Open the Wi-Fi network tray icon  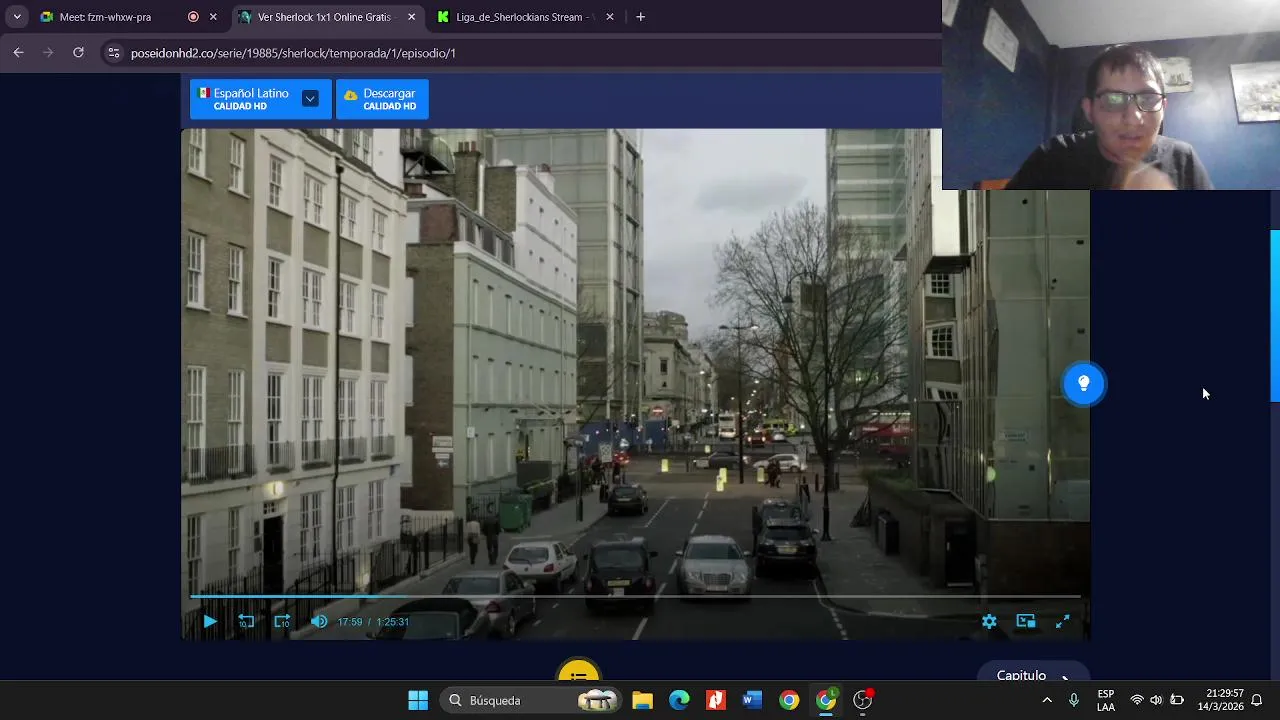point(1137,700)
